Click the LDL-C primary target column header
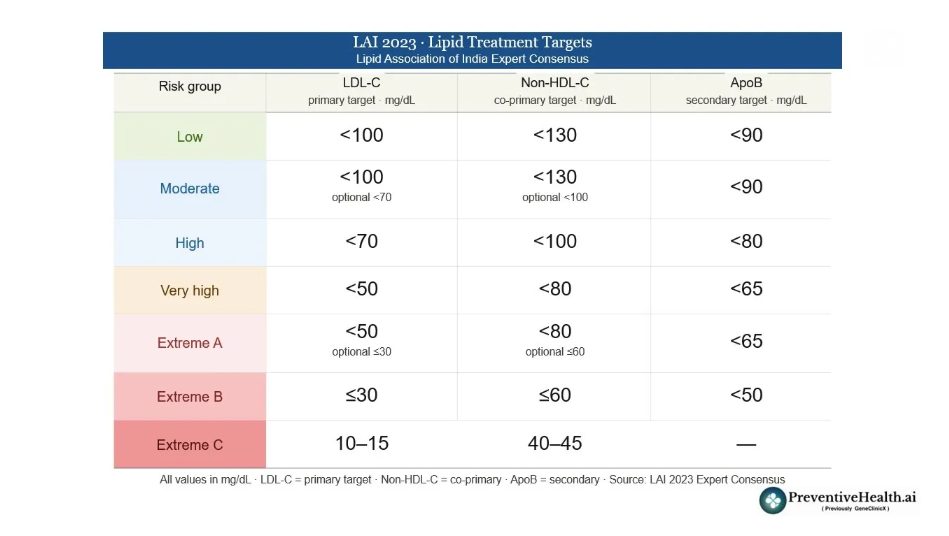 (361, 91)
